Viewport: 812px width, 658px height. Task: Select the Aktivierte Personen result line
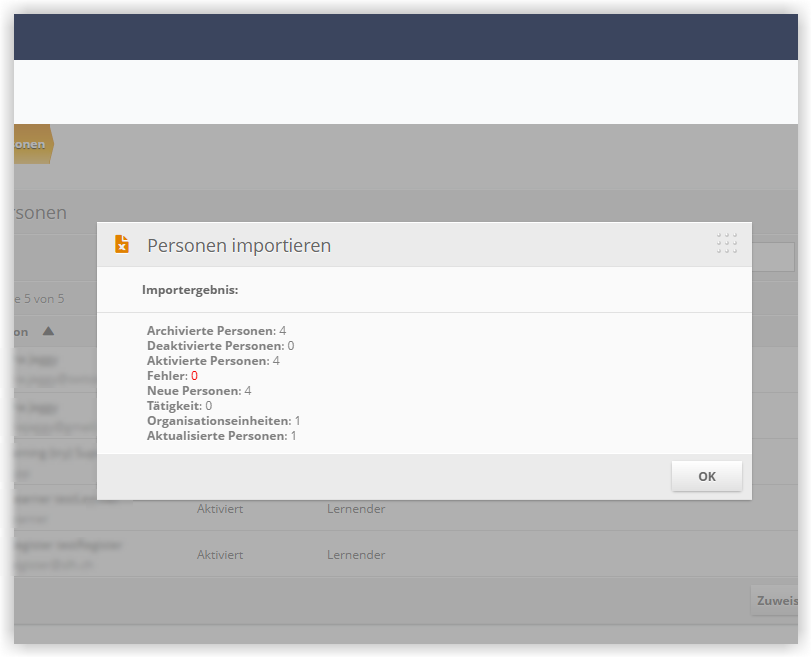tap(213, 361)
